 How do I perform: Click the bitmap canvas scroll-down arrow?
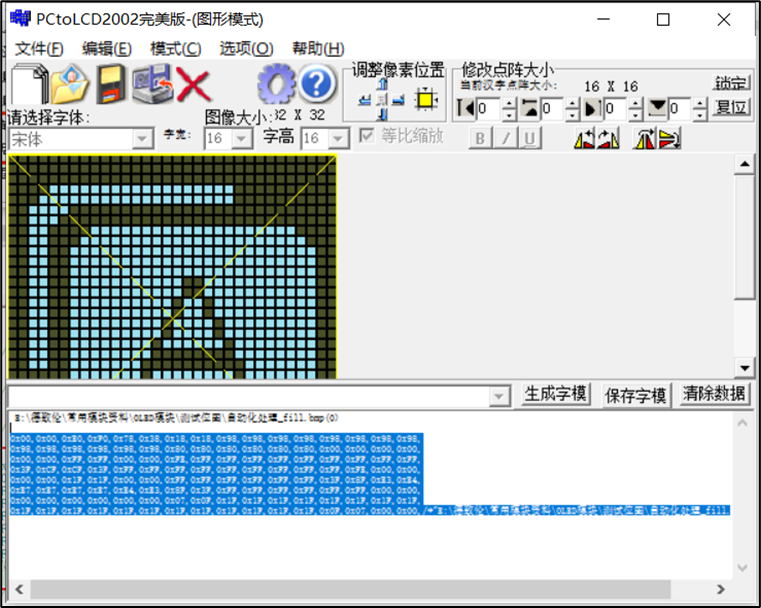tap(744, 368)
